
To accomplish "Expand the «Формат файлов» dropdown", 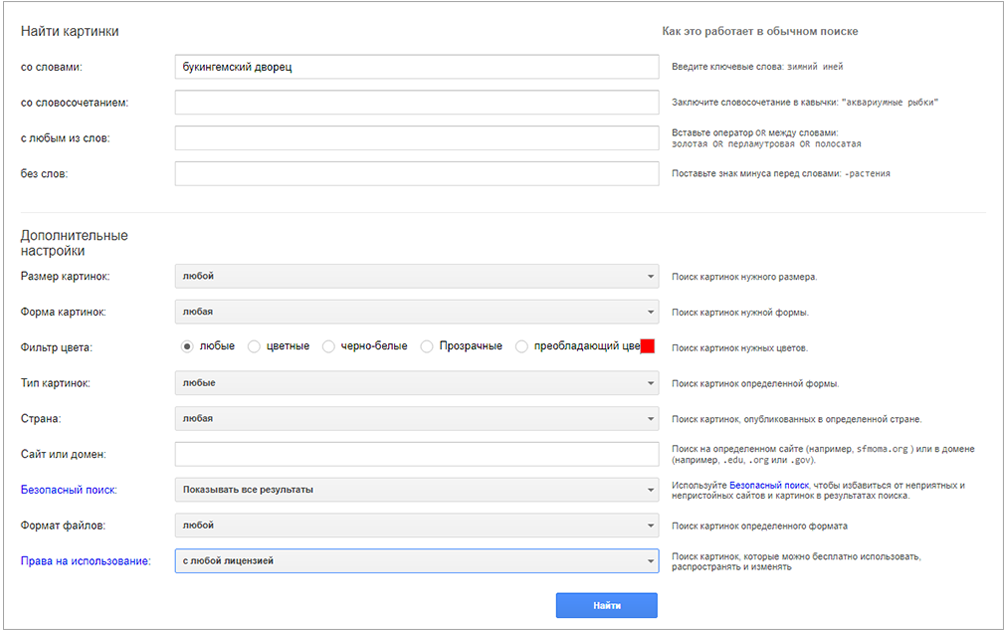I will (x=416, y=525).
